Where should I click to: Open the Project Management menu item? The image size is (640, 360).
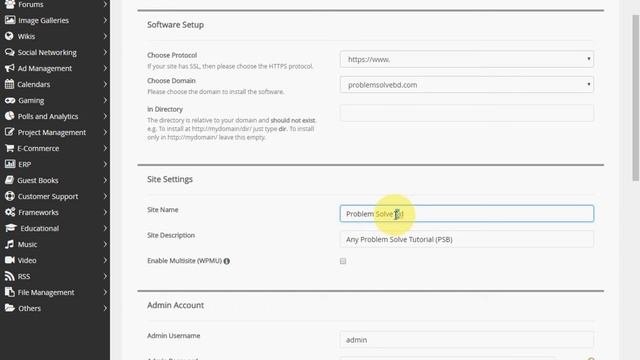click(x=55, y=132)
